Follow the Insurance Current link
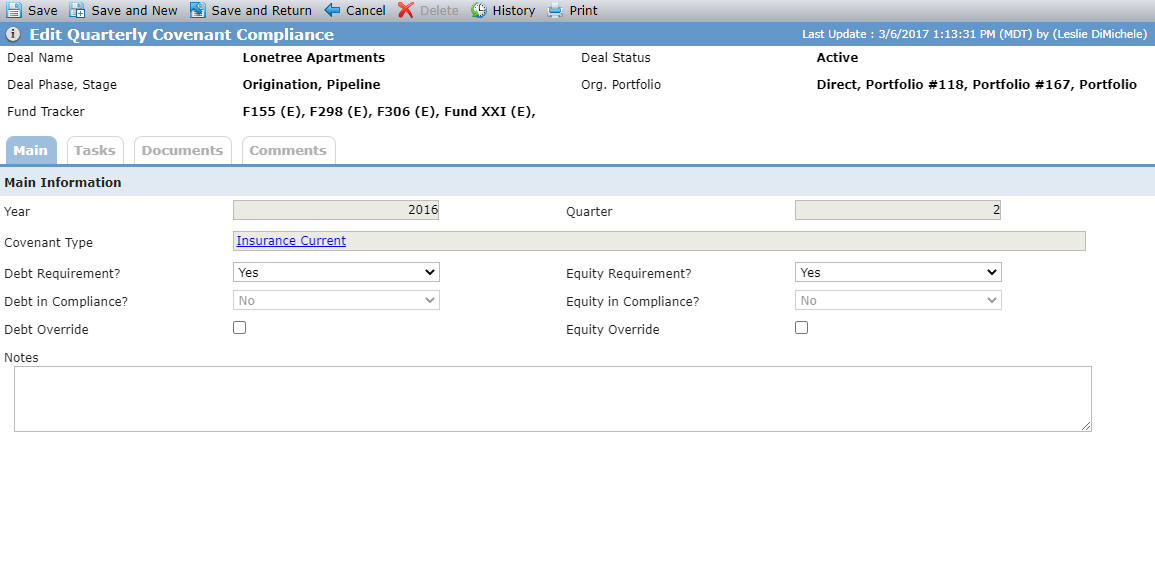This screenshot has height=563, width=1155. coord(291,241)
